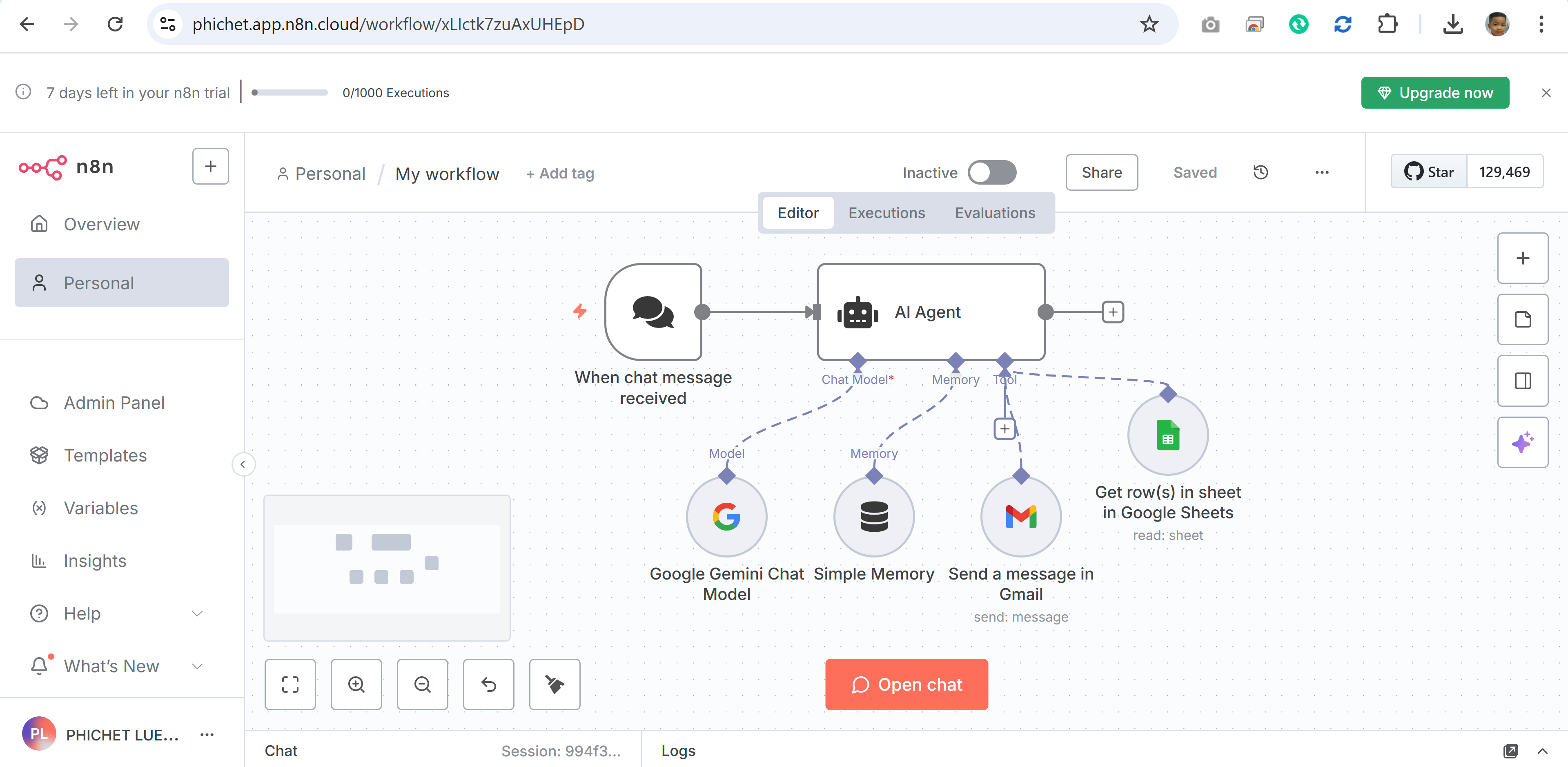The width and height of the screenshot is (1568, 767).
Task: Pop out the logs panel
Action: coord(1511,751)
